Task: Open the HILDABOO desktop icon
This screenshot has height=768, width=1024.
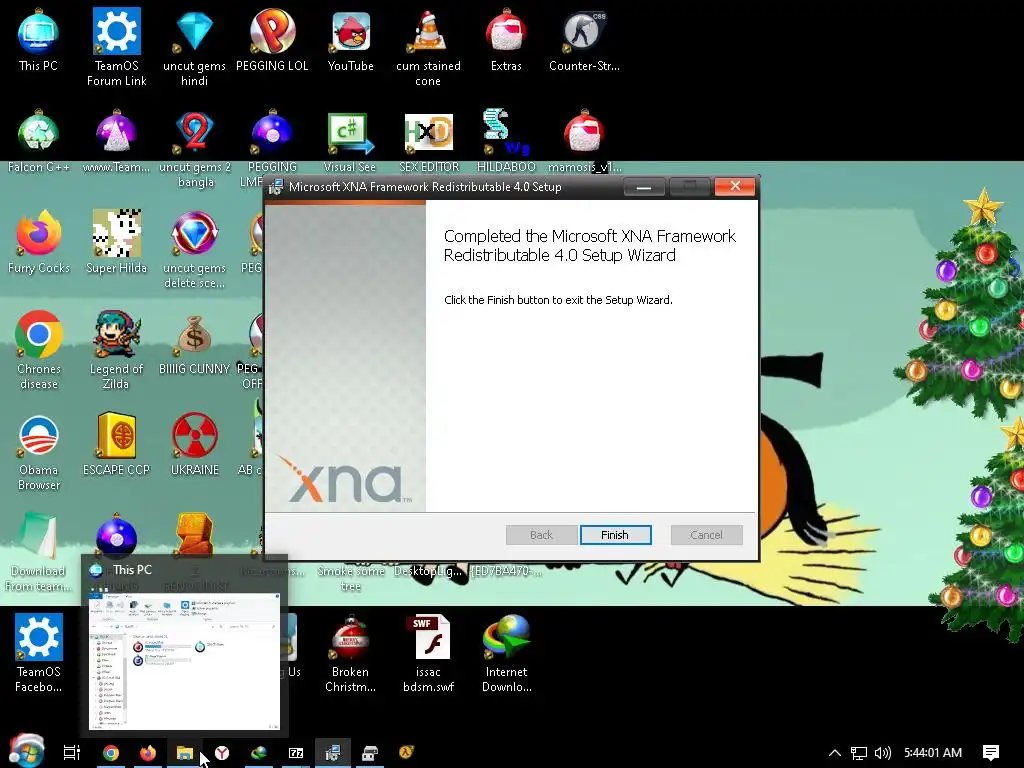Action: point(506,140)
